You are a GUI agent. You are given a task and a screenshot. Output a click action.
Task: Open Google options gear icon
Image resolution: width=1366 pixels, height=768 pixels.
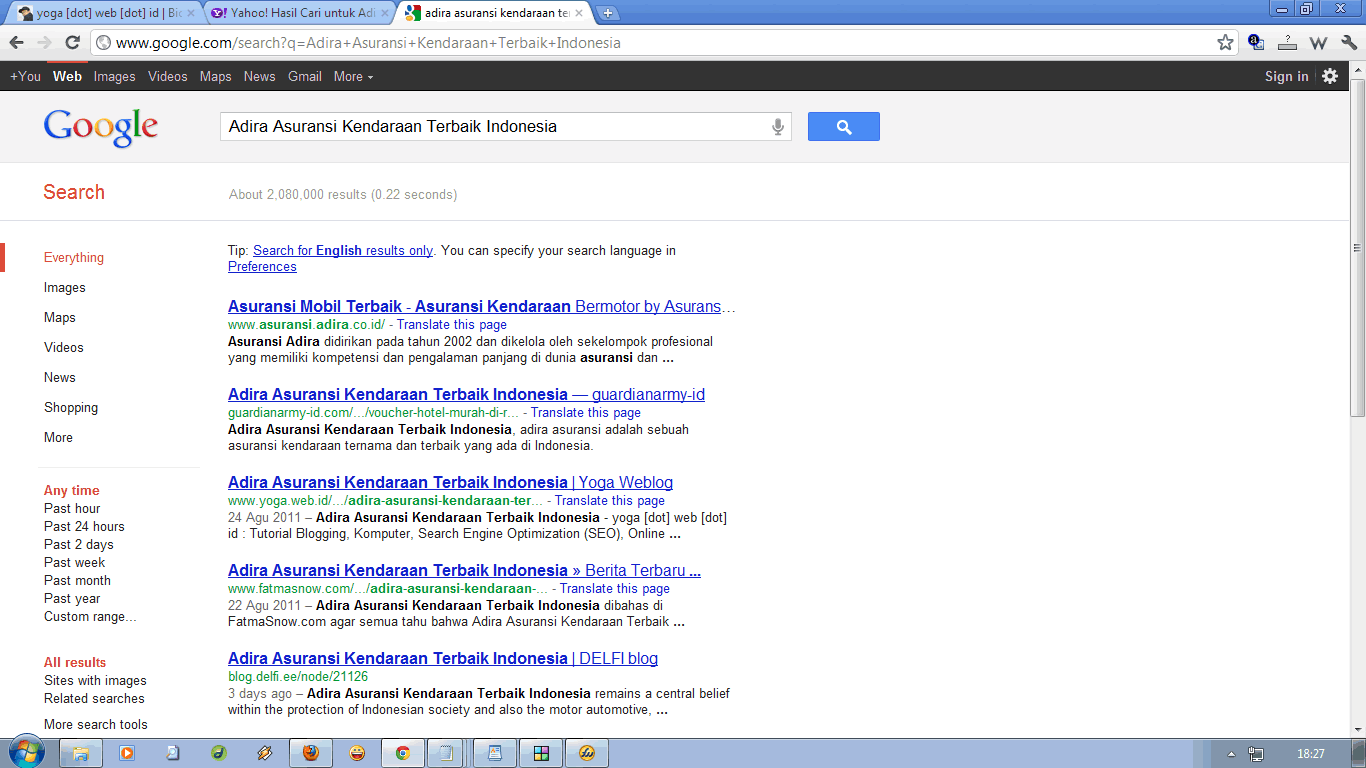point(1330,76)
